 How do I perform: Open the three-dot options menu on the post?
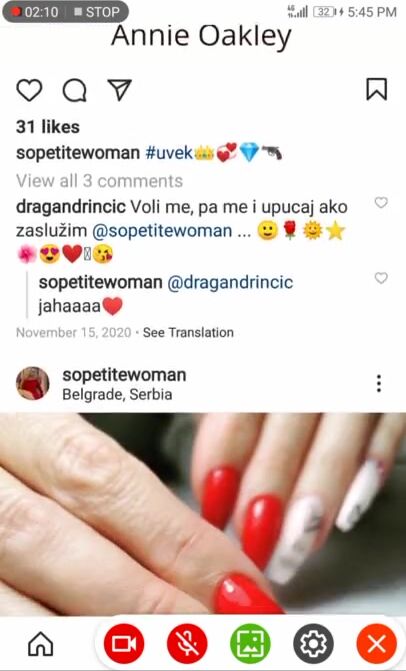pyautogui.click(x=379, y=383)
